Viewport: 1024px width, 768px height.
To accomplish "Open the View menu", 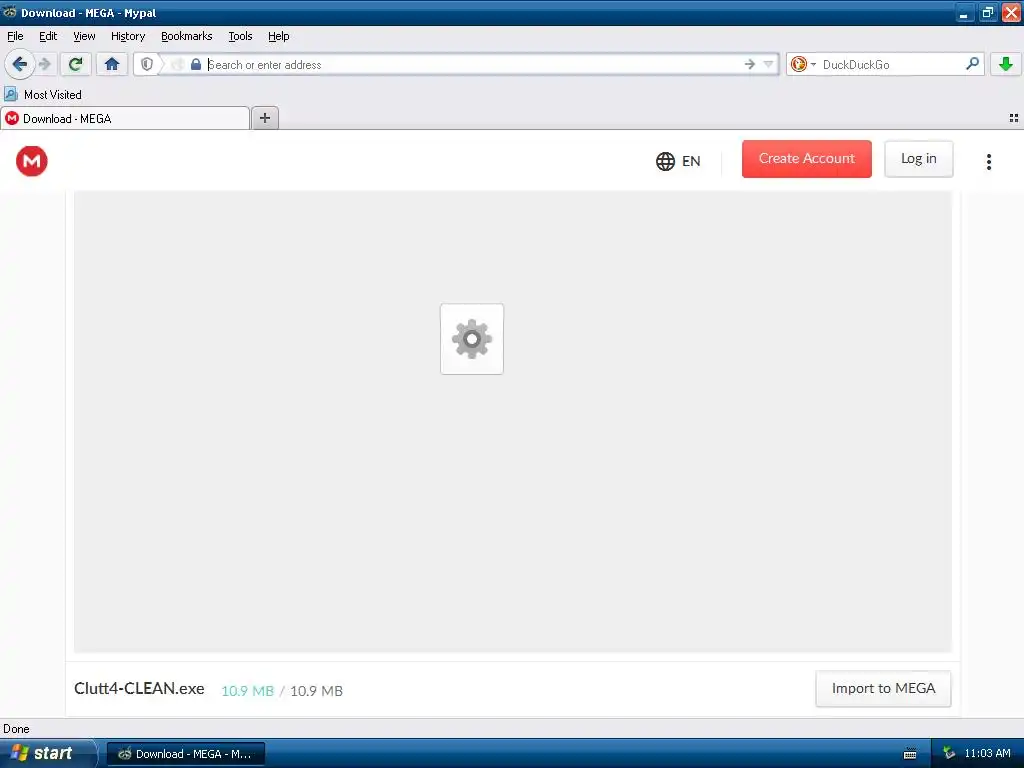I will (x=84, y=36).
